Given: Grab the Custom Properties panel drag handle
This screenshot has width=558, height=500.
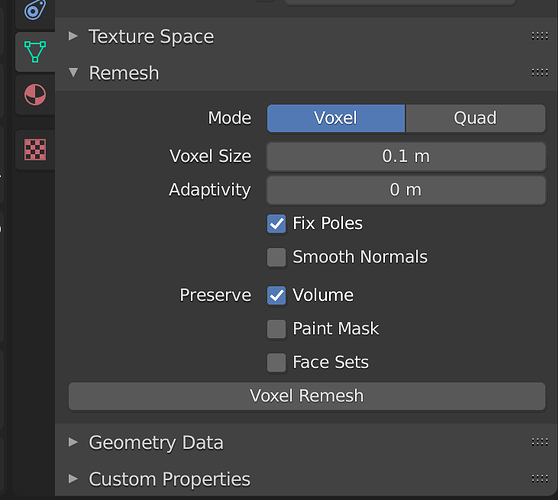Looking at the screenshot, I should click(539, 479).
